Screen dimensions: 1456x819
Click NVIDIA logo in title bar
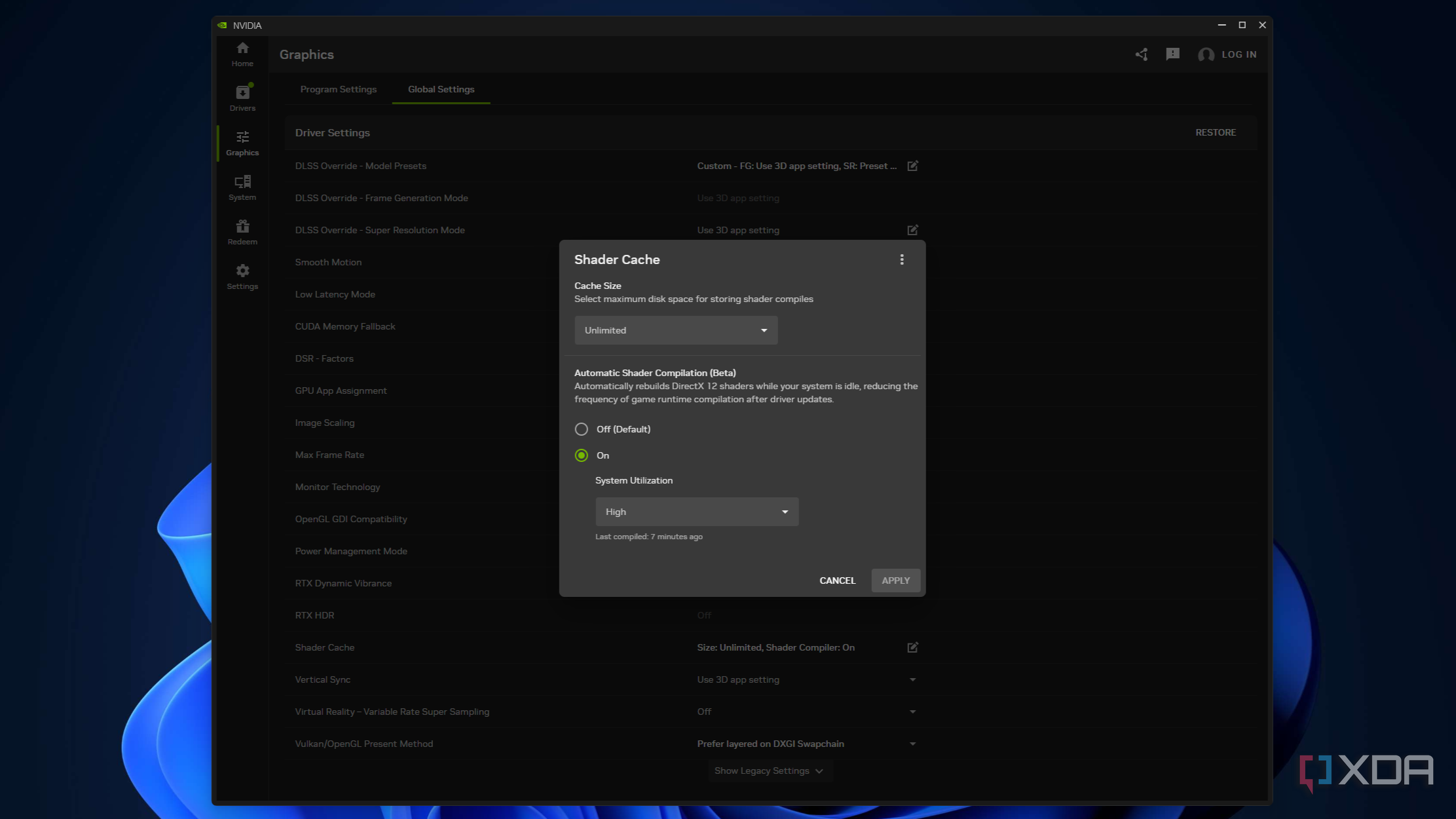223,26
